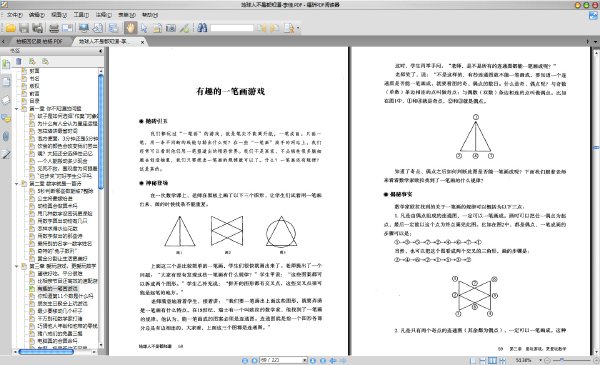600x365 pixels.
Task: Switch to single page view mode
Action: pos(473,360)
